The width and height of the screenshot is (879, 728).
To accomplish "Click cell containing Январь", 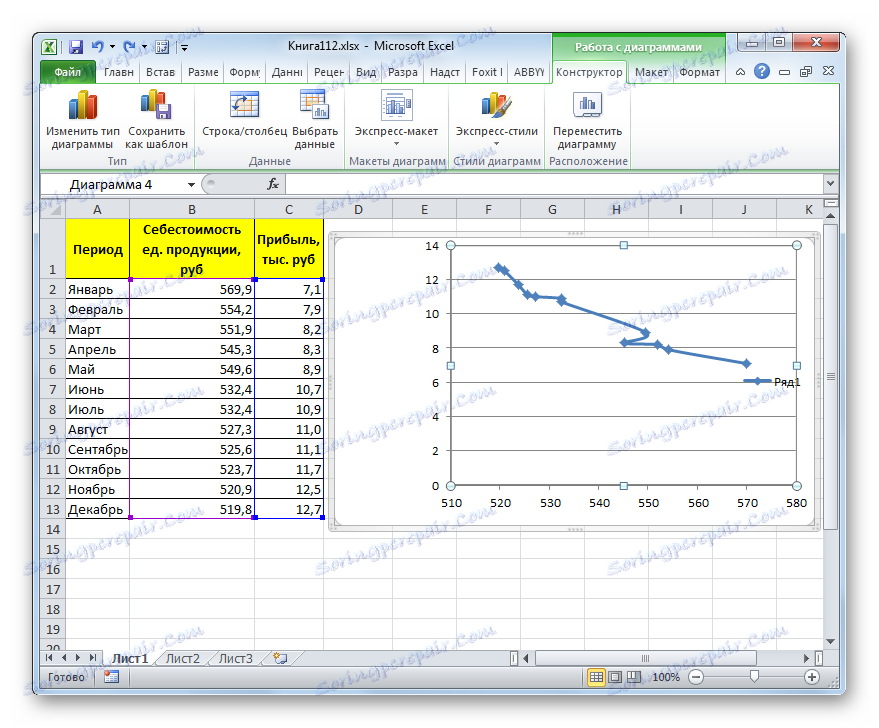I will (98, 289).
